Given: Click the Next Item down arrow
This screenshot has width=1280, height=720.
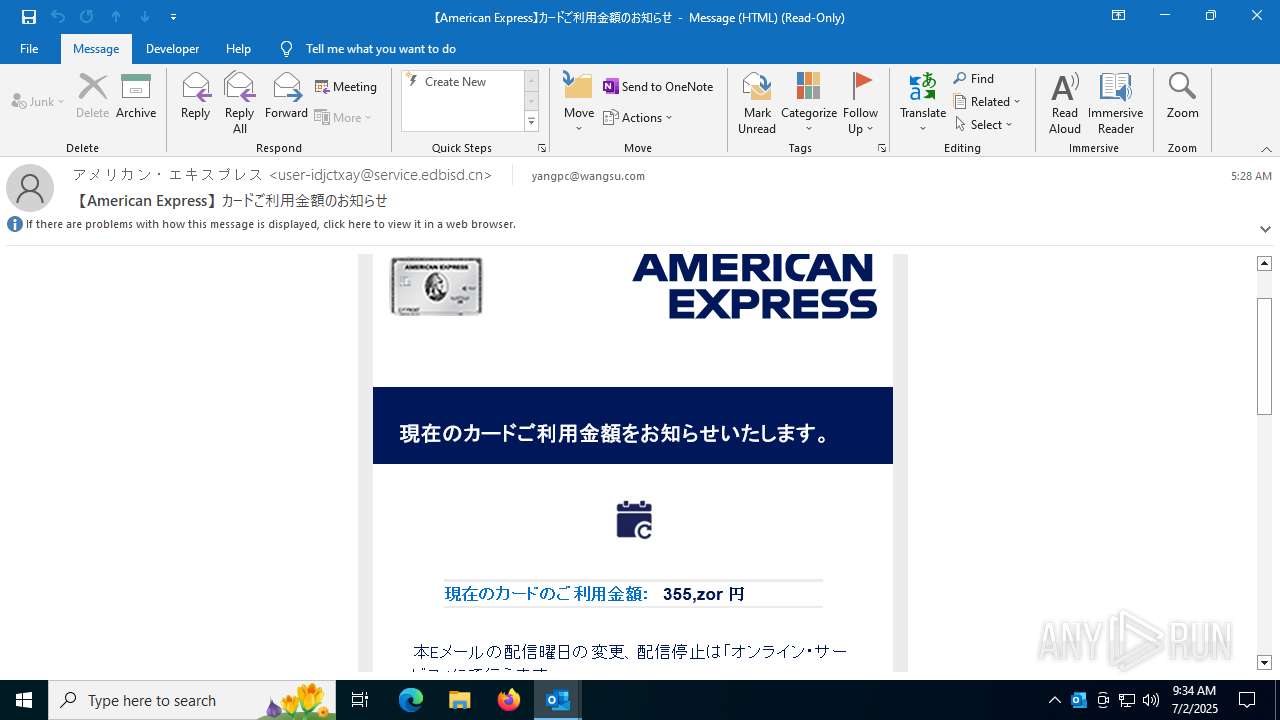Looking at the screenshot, I should (145, 17).
